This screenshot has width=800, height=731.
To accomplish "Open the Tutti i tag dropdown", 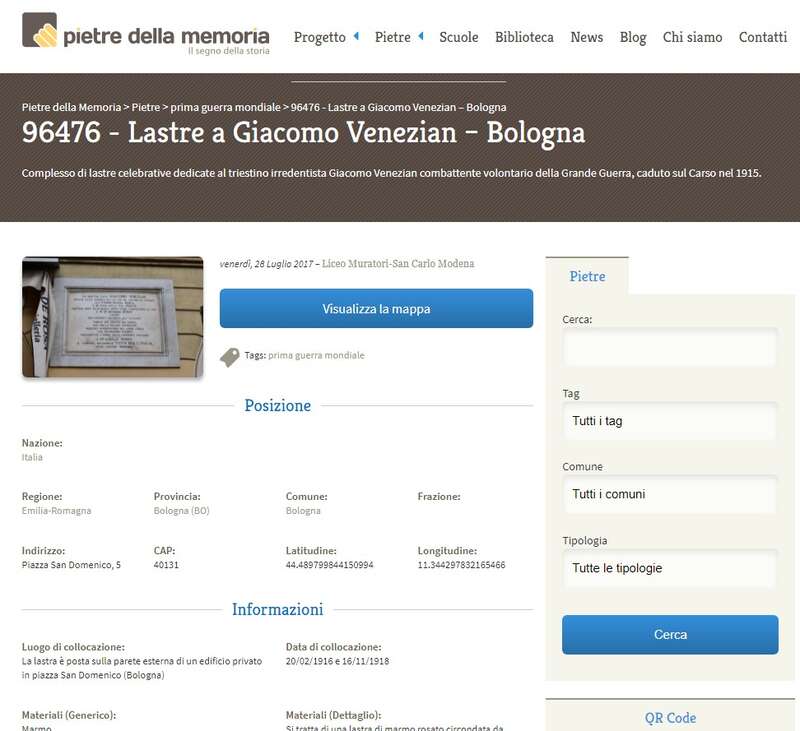I will (669, 421).
